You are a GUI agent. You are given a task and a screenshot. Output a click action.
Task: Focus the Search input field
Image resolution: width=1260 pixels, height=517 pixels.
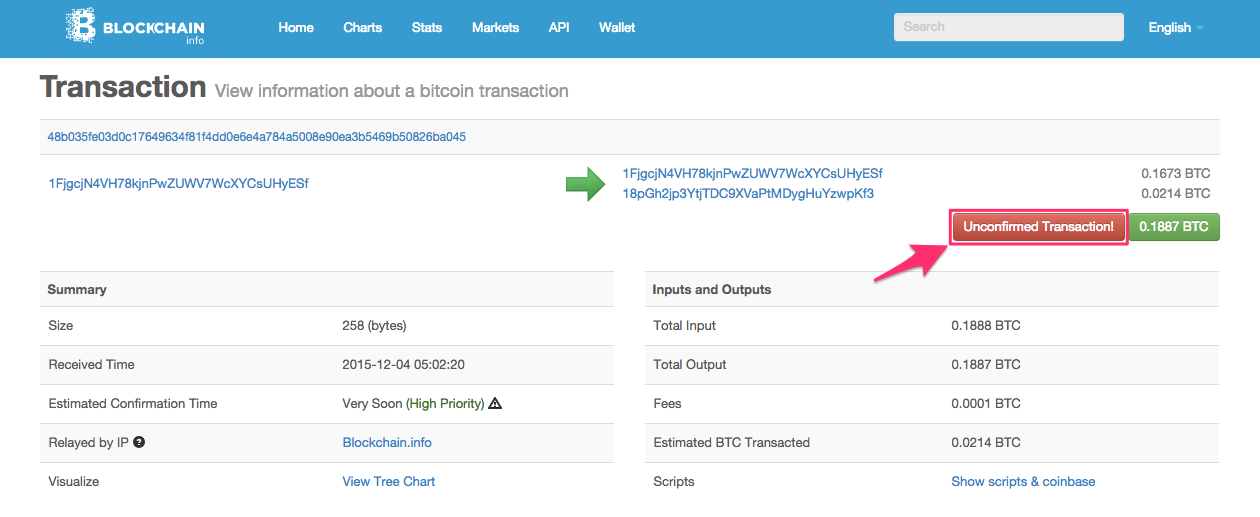tap(1008, 27)
